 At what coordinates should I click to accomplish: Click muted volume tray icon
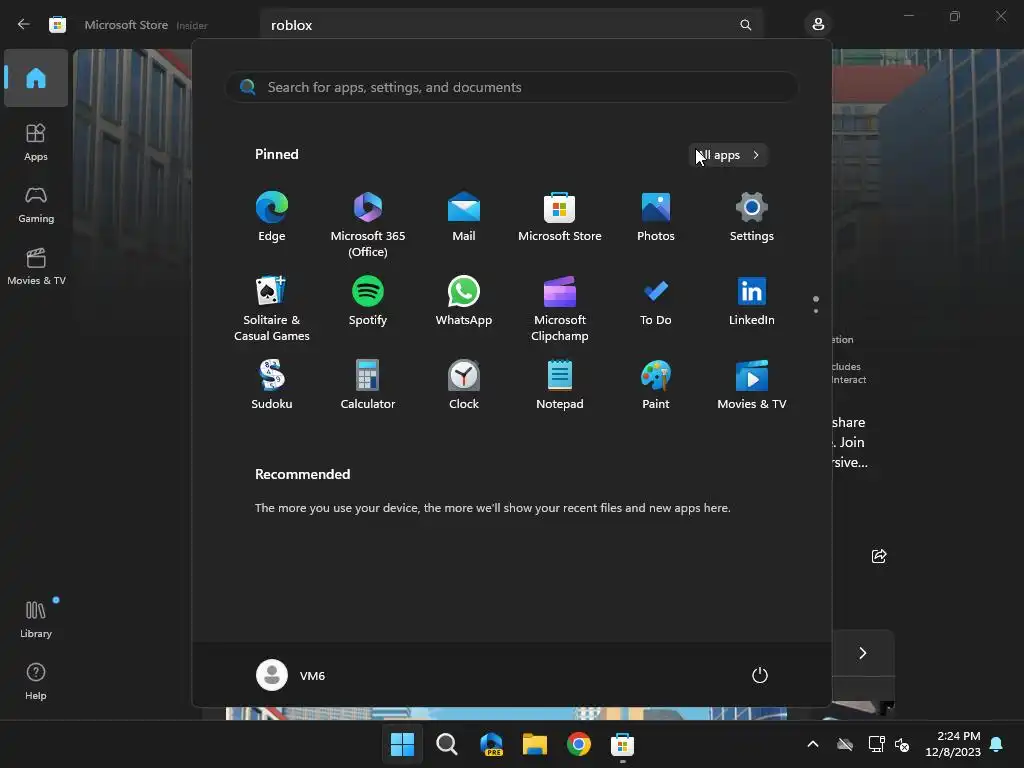point(903,744)
